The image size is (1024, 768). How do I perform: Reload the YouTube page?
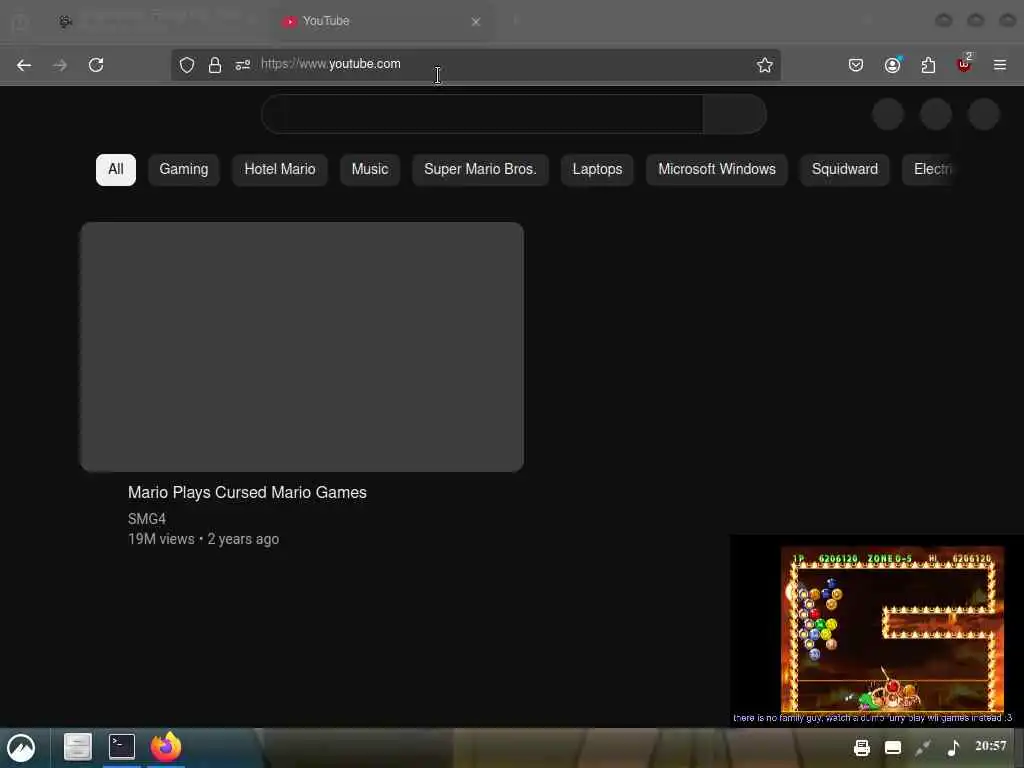coord(96,65)
